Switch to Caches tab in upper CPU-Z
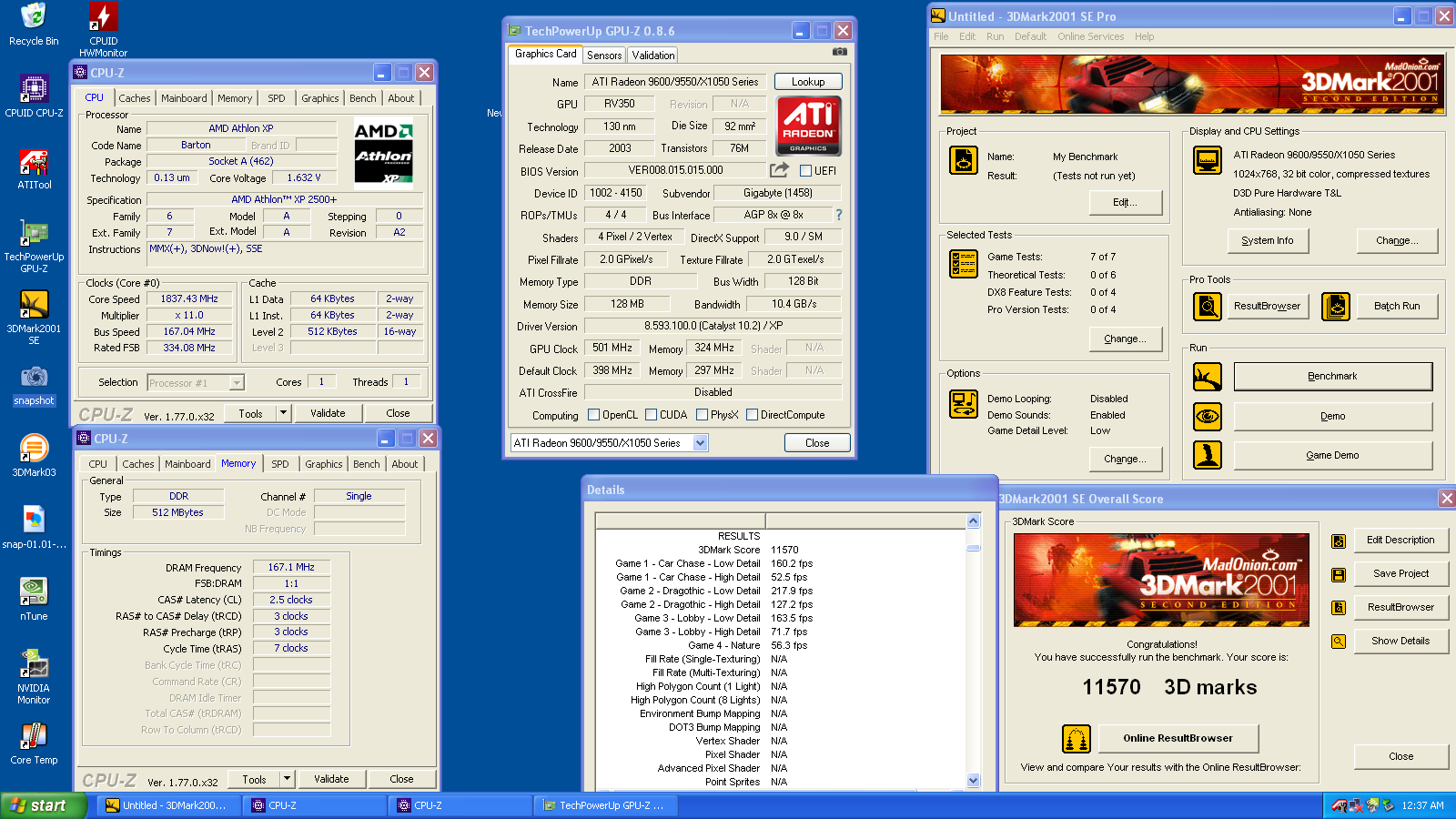Image resolution: width=1456 pixels, height=819 pixels. tap(135, 98)
